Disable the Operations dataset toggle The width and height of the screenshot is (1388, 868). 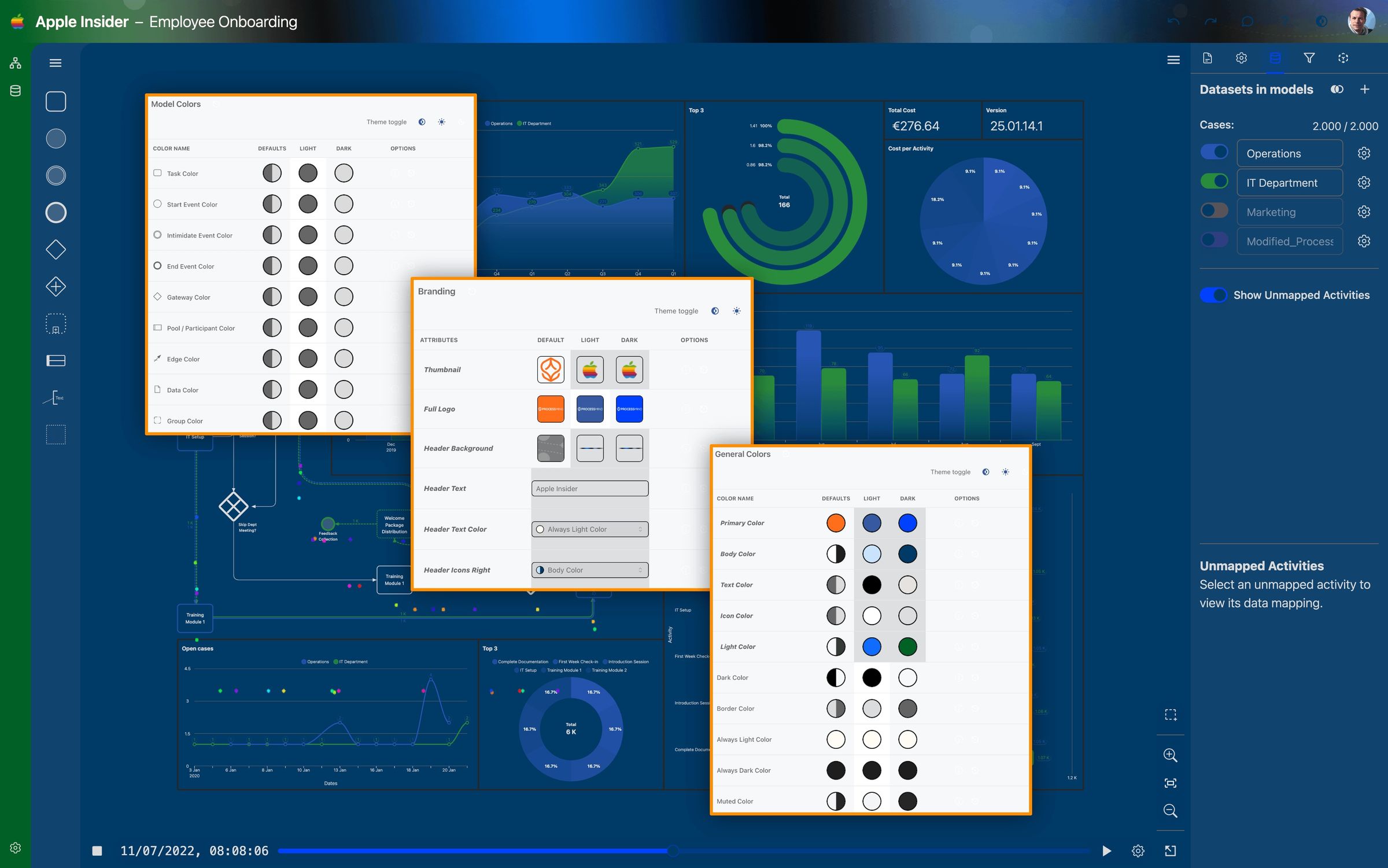(1214, 152)
